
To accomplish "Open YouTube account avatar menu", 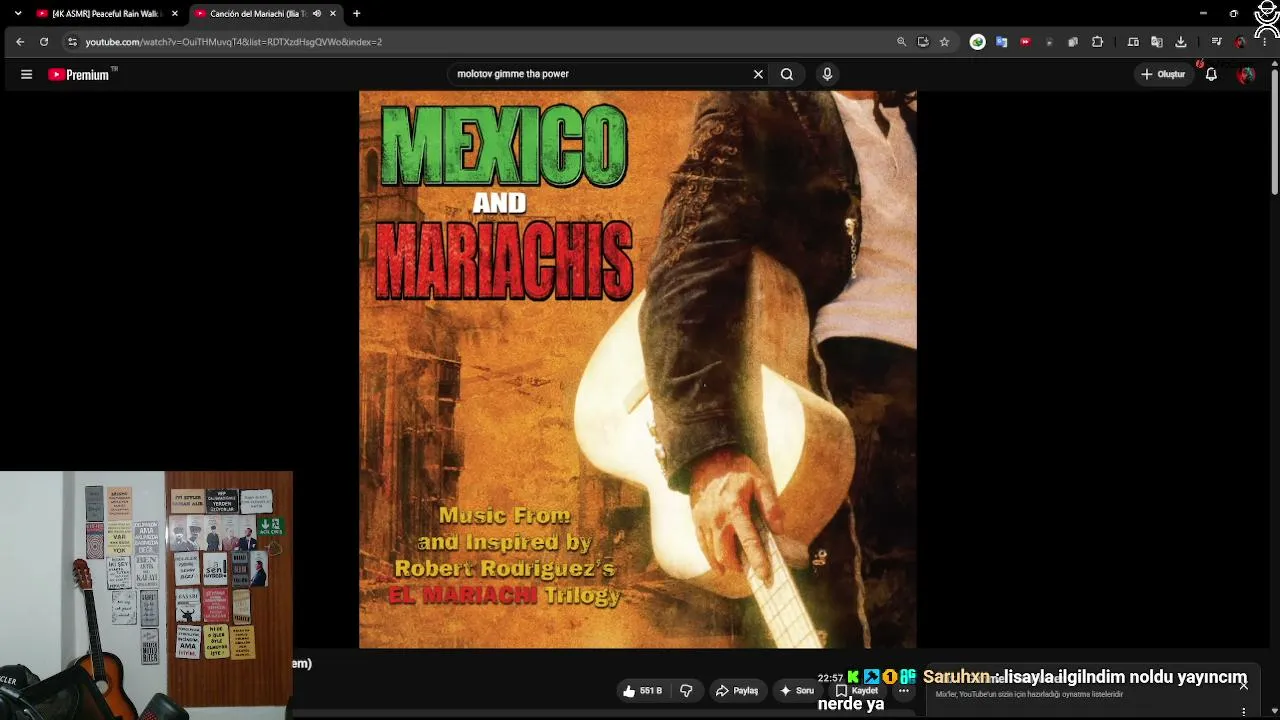I will tap(1246, 74).
